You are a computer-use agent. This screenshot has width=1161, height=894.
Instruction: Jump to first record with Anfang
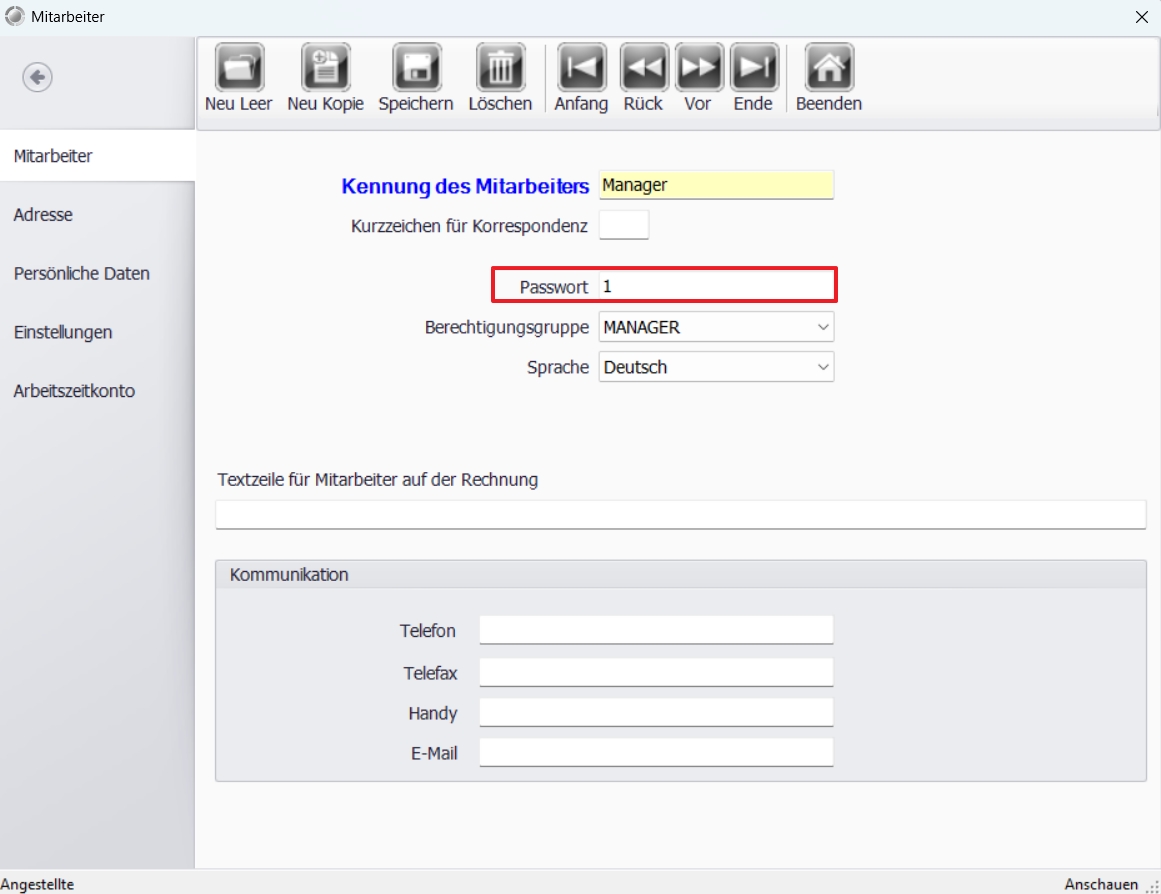[581, 68]
